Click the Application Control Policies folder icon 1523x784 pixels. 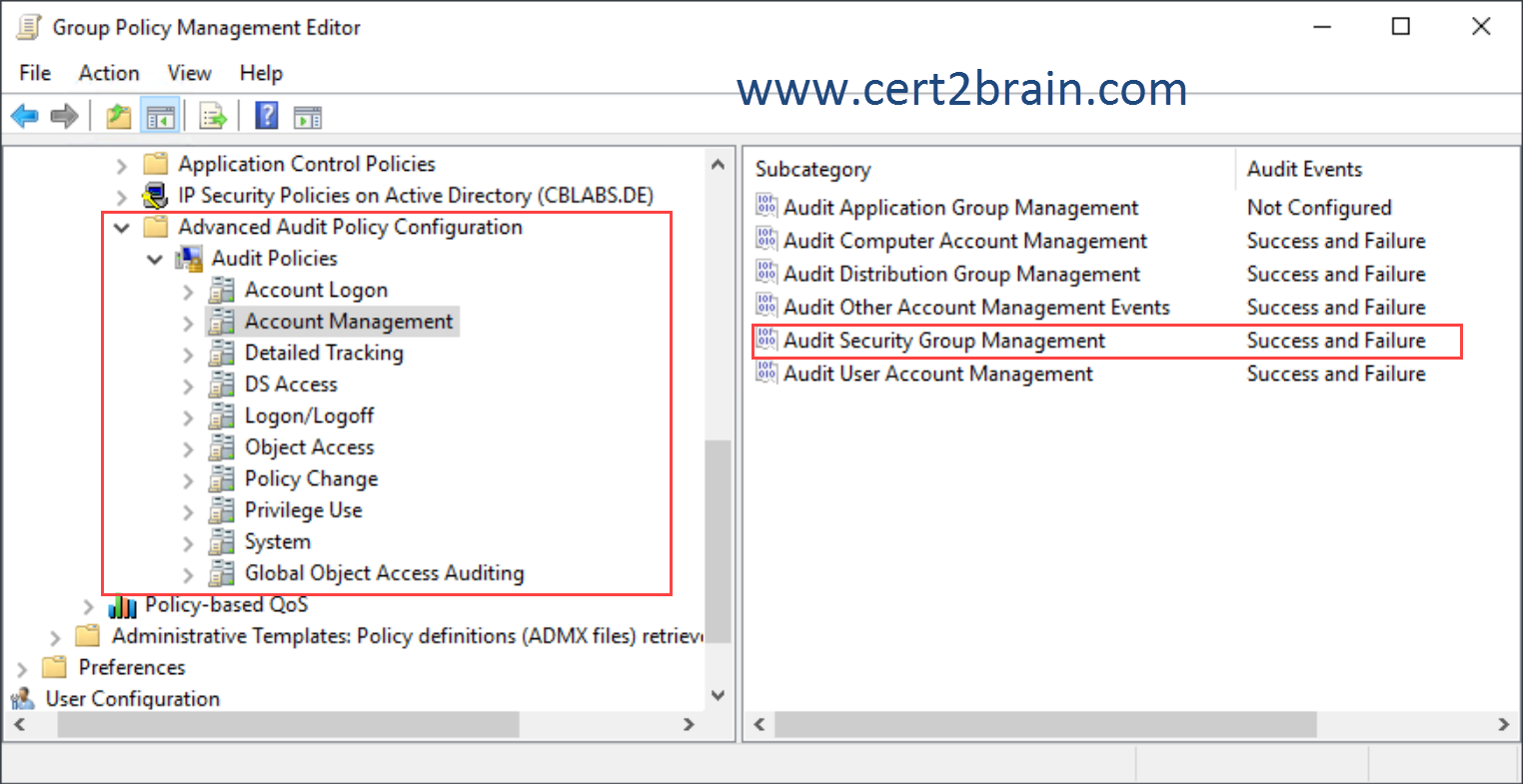(x=155, y=164)
